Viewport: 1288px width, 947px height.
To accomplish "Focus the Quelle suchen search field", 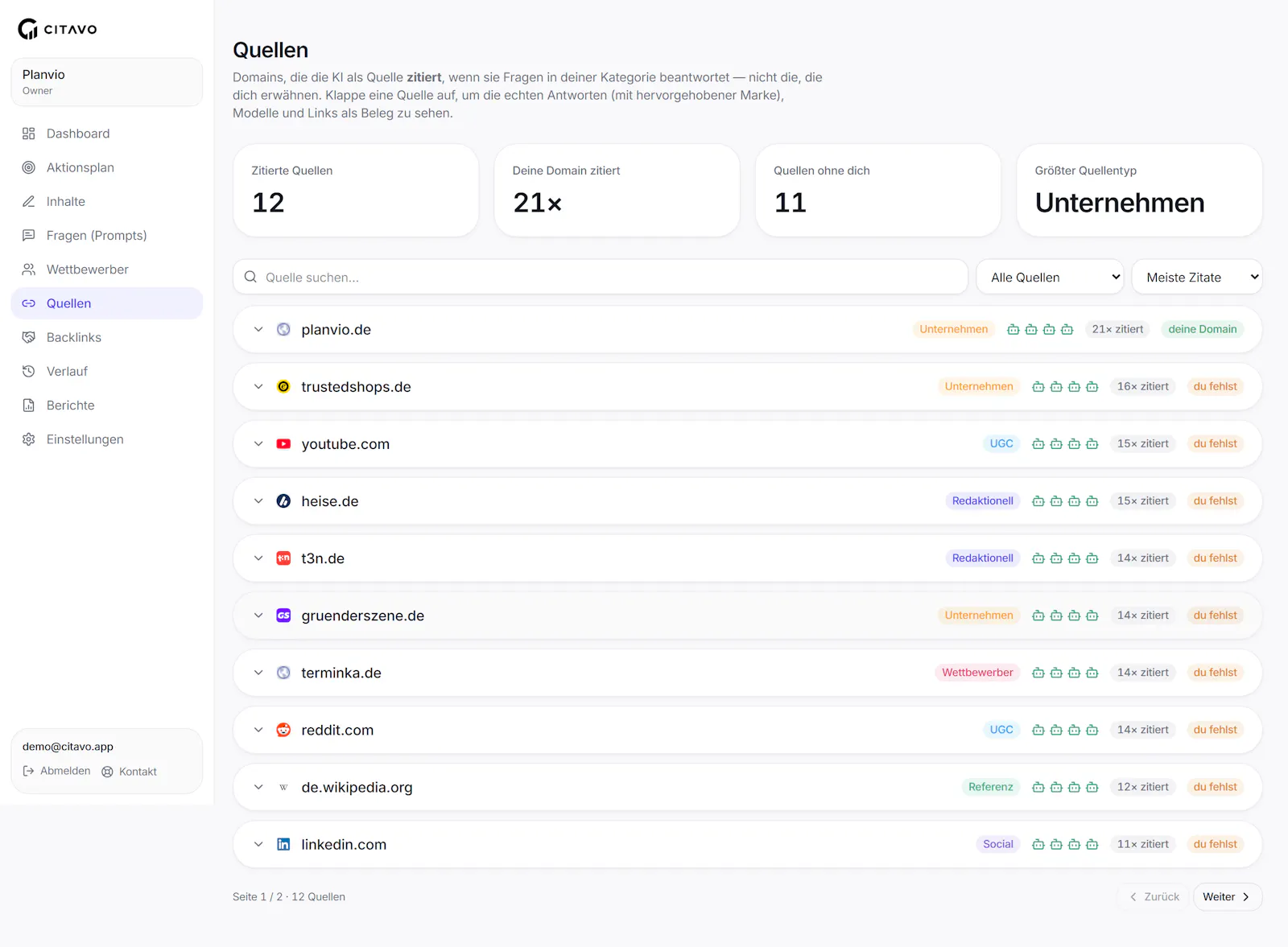I will [601, 277].
